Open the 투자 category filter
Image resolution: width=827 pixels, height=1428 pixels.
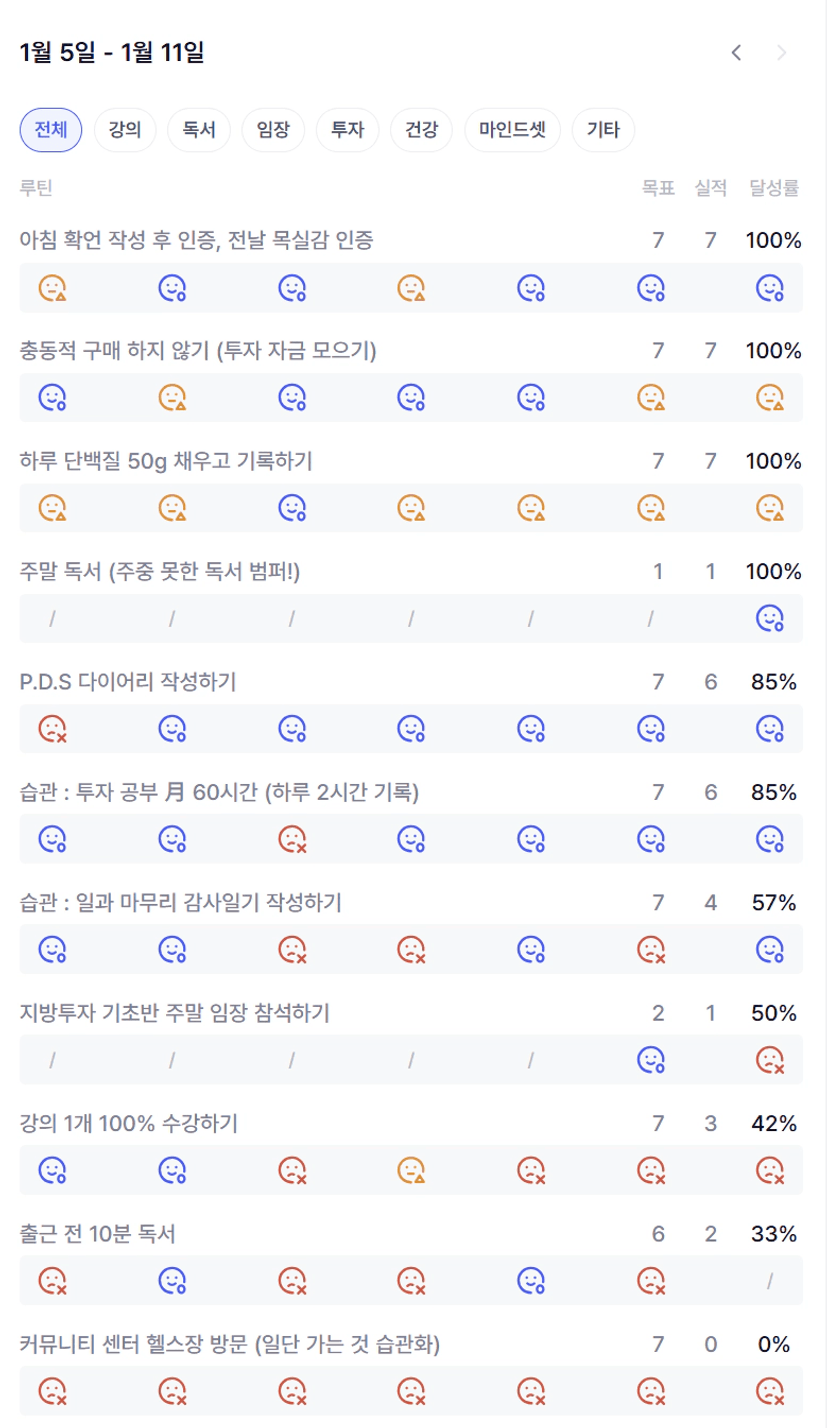click(x=347, y=130)
